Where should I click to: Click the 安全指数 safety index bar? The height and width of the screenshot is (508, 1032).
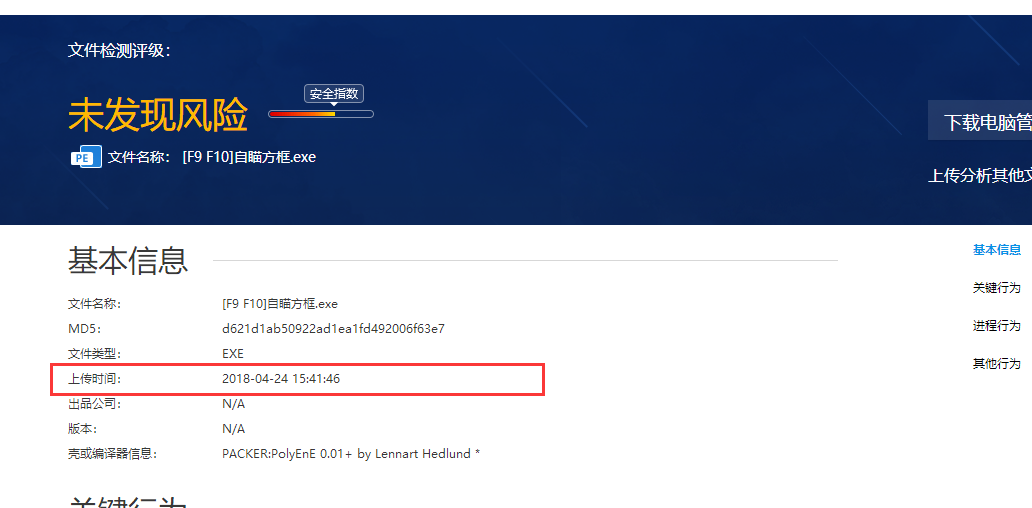pyautogui.click(x=321, y=114)
